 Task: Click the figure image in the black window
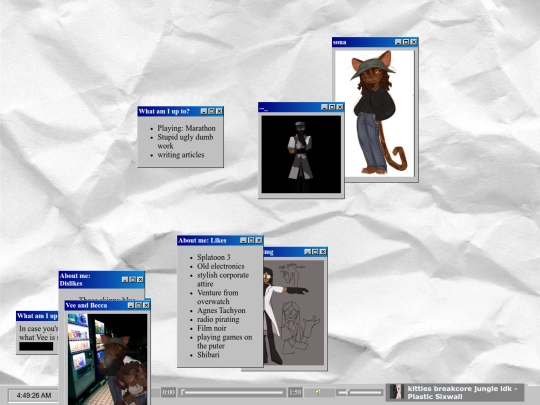click(301, 154)
